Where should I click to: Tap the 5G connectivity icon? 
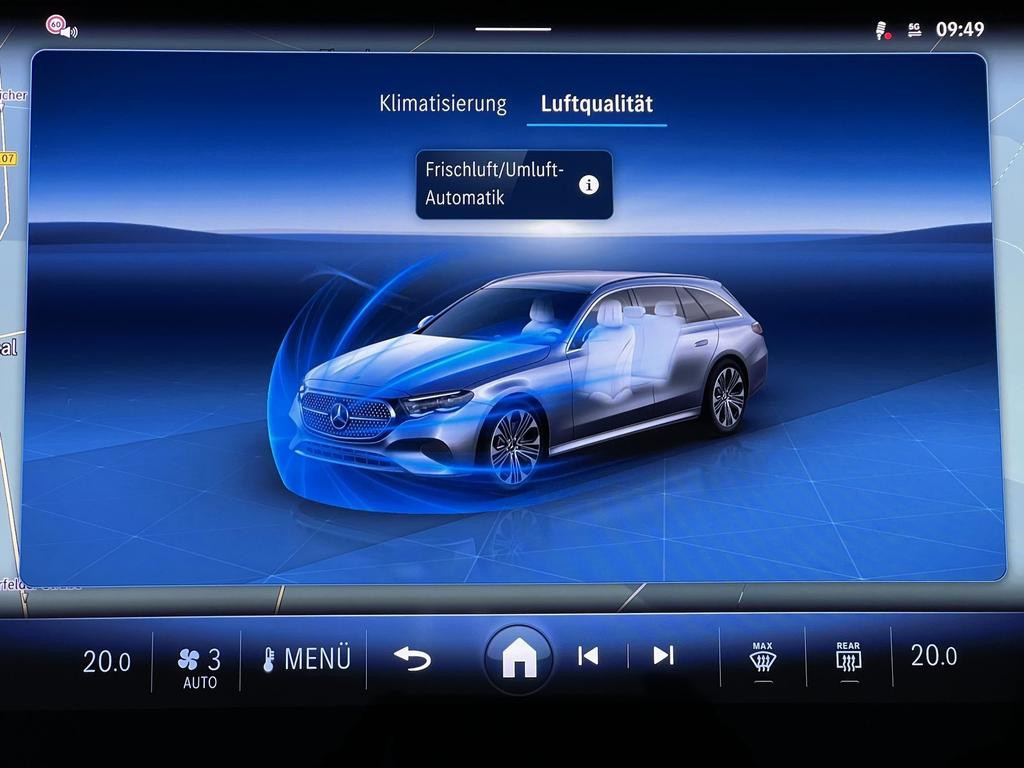point(914,29)
